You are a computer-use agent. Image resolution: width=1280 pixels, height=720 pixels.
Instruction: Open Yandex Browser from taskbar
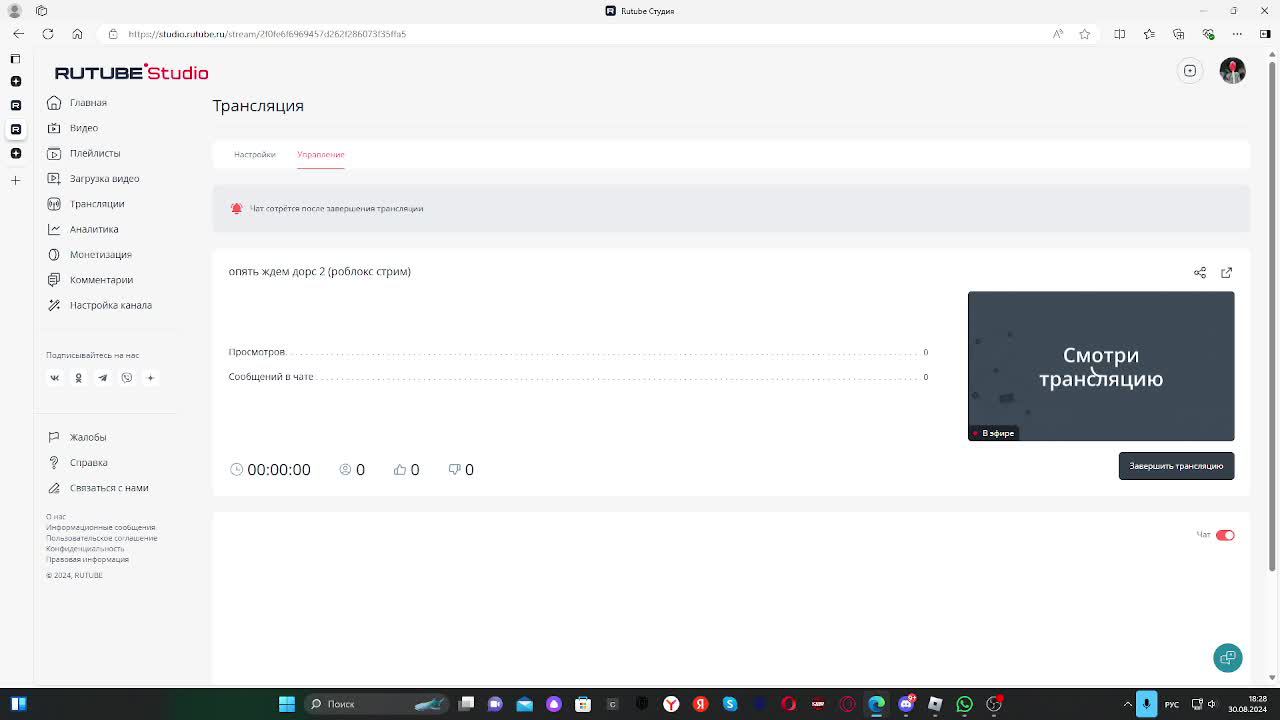tap(672, 704)
